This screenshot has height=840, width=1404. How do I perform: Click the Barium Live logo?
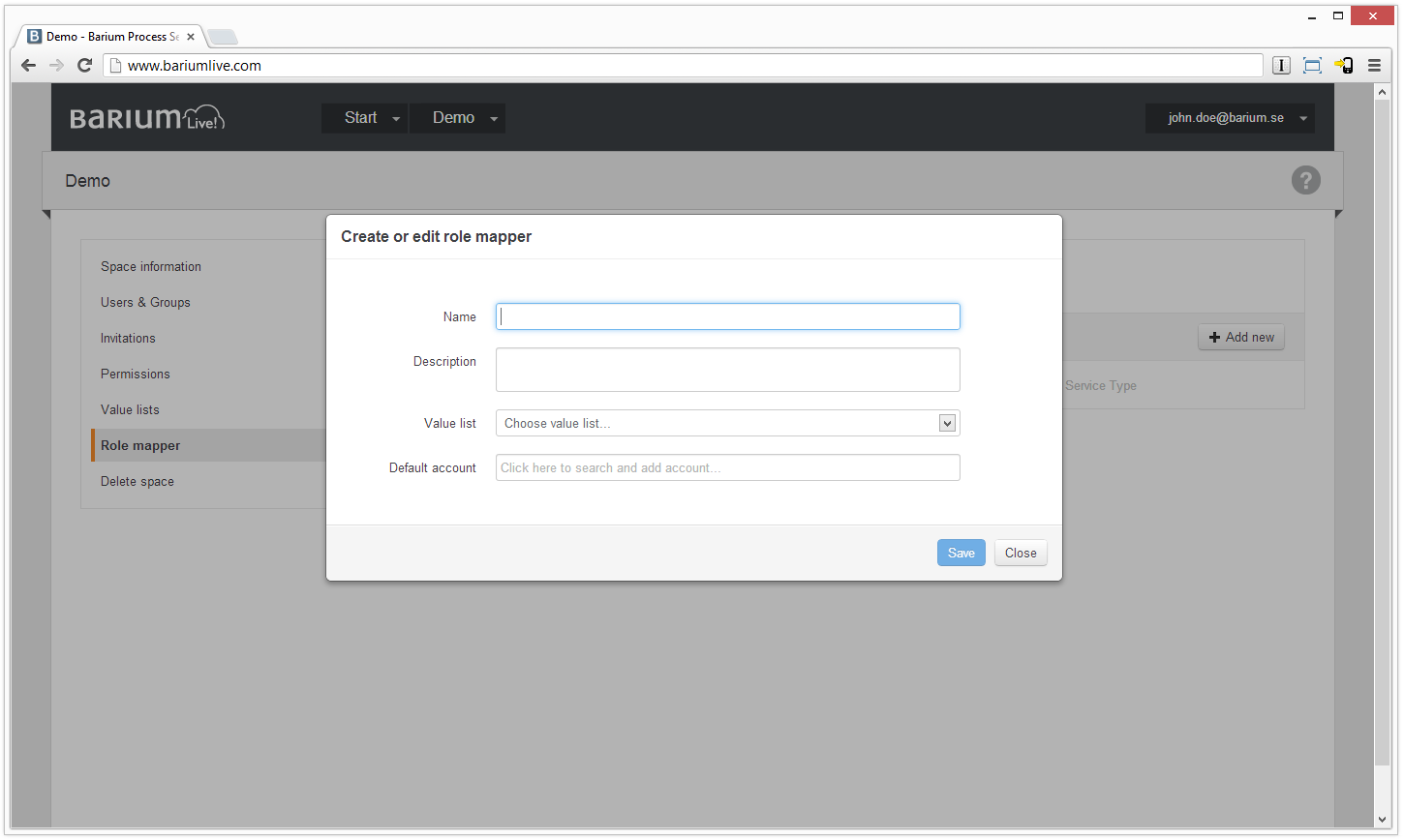tap(147, 118)
